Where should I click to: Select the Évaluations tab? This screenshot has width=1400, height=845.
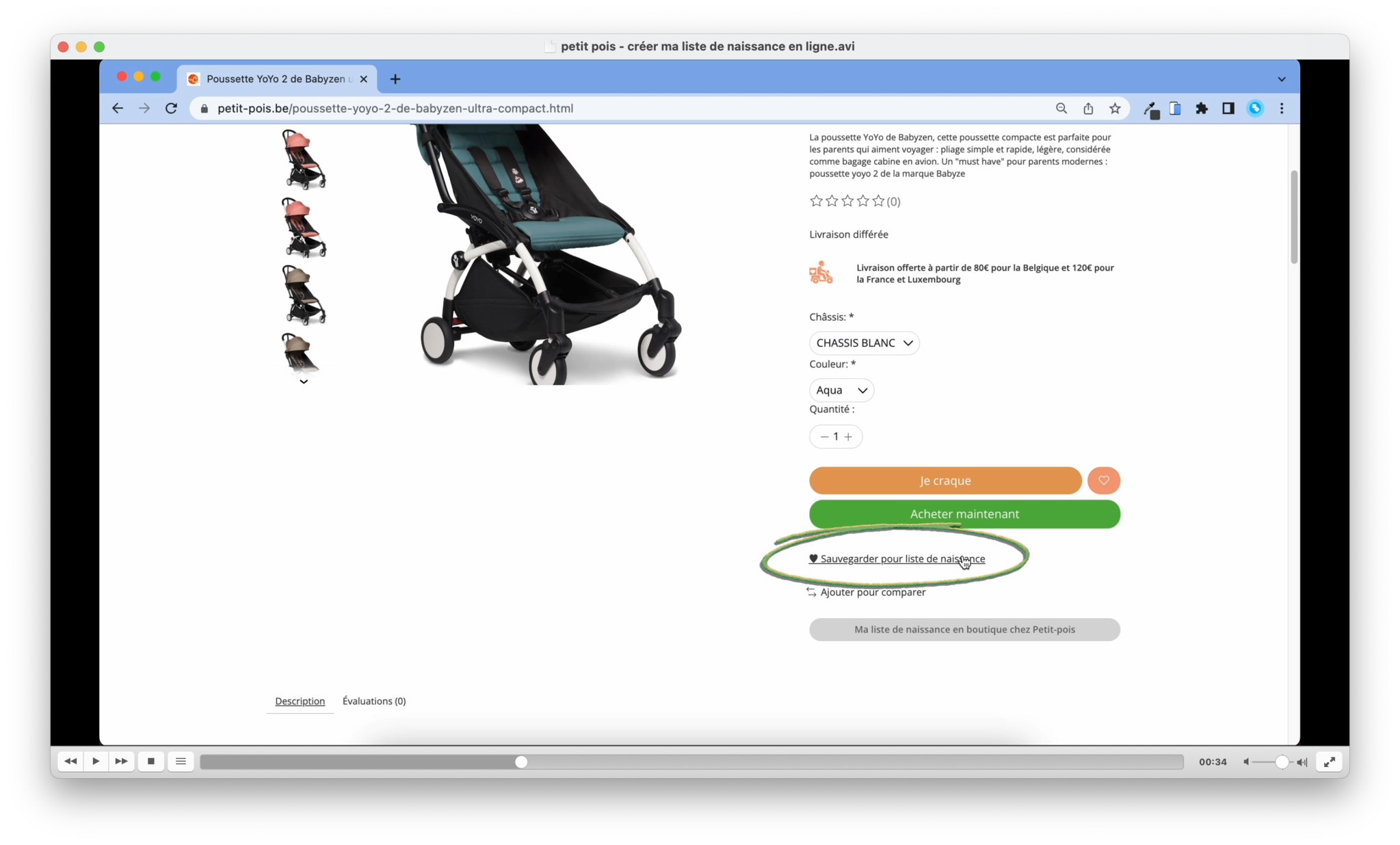374,700
